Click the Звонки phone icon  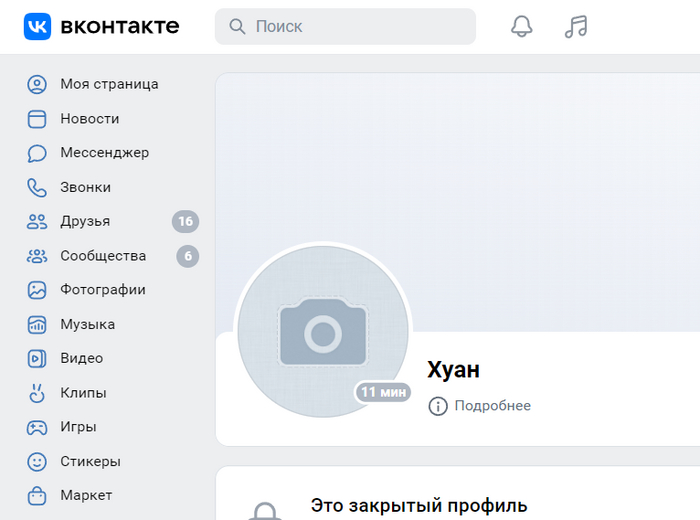(x=37, y=187)
